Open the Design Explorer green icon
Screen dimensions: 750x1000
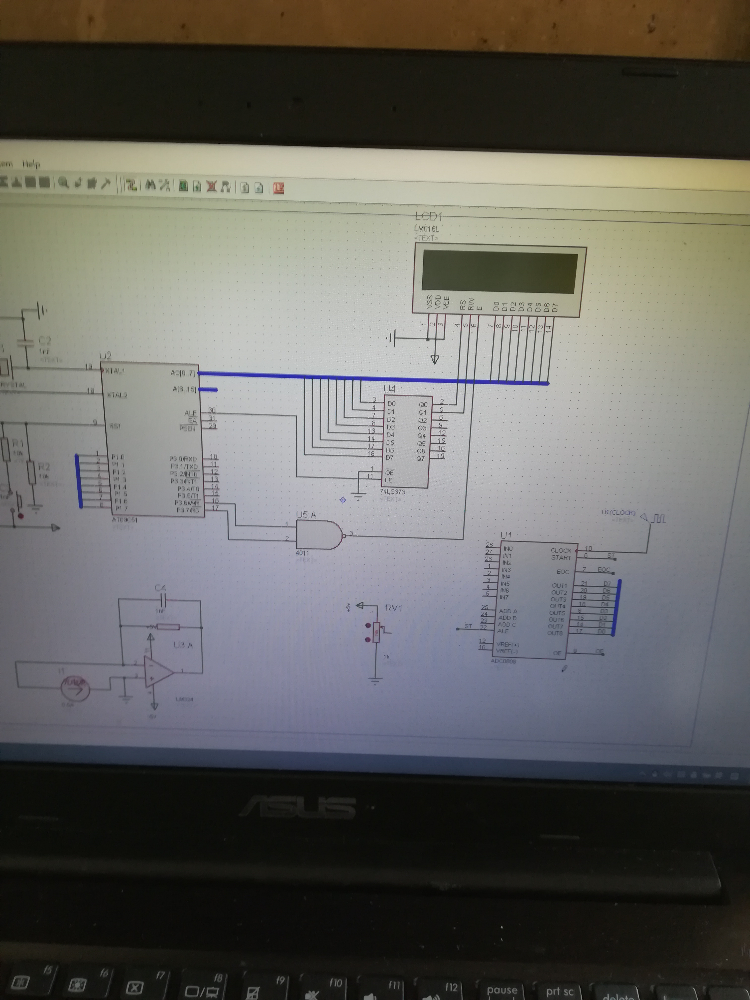[184, 186]
